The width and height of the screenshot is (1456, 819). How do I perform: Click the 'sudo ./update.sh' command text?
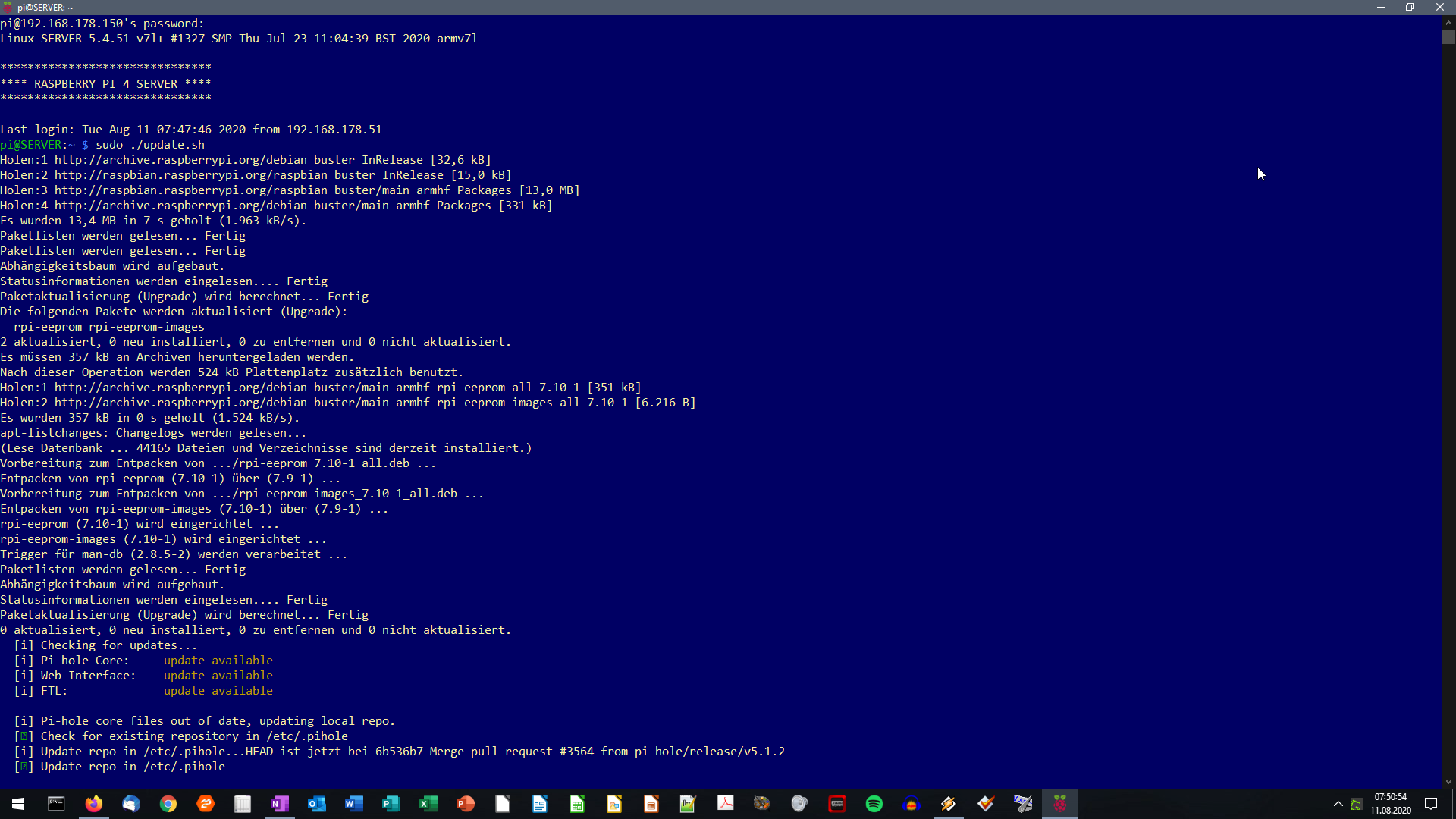coord(150,144)
